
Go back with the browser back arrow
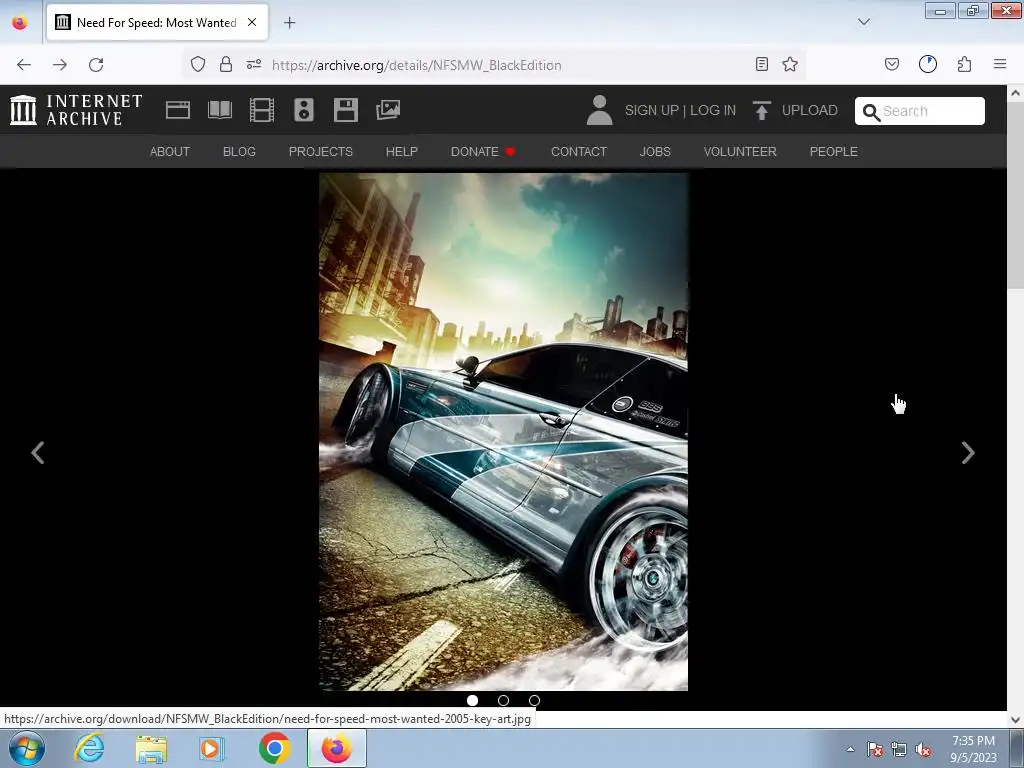pyautogui.click(x=24, y=65)
